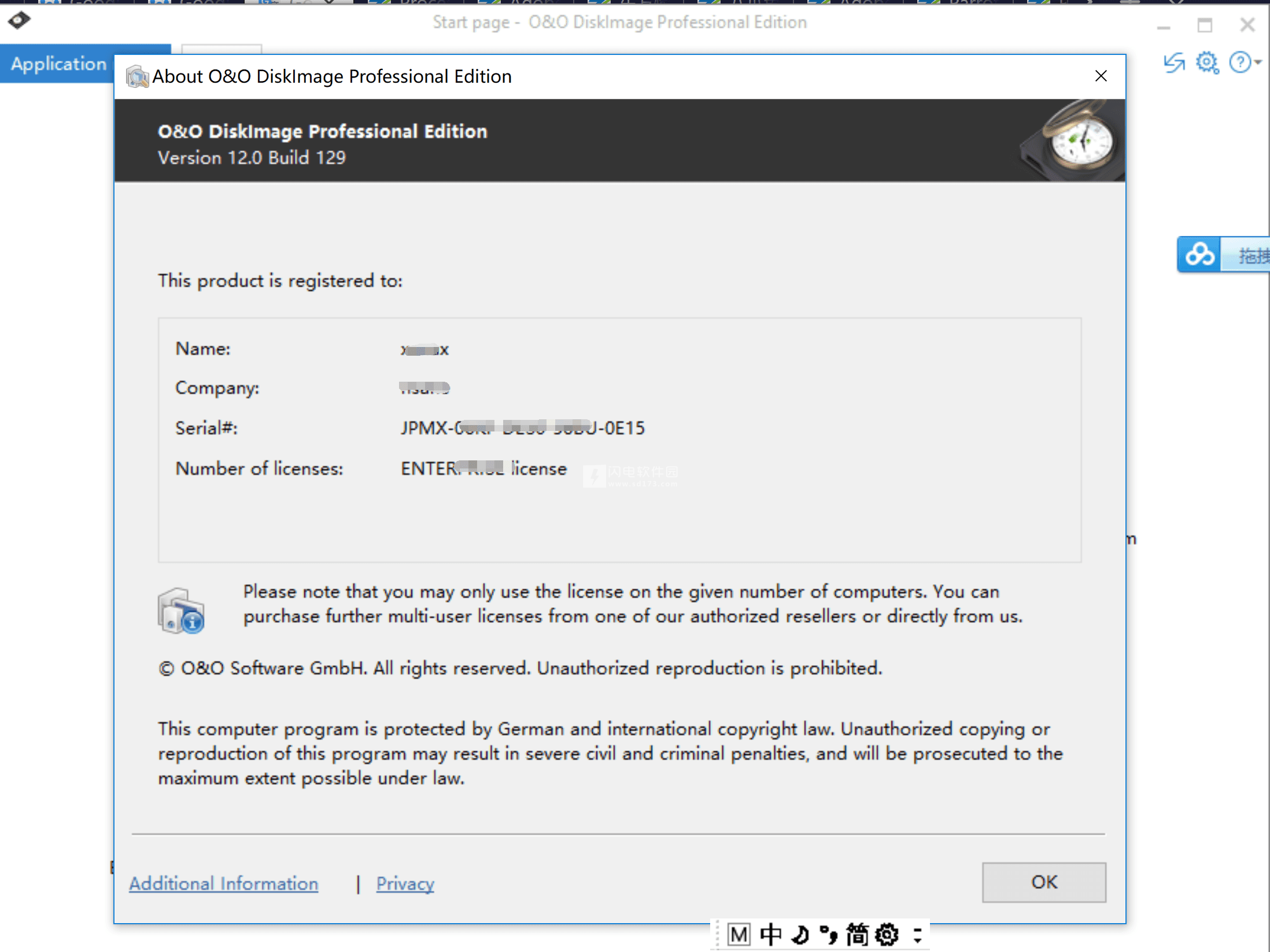The image size is (1270, 952).
Task: Open the Privacy link
Action: click(x=405, y=883)
